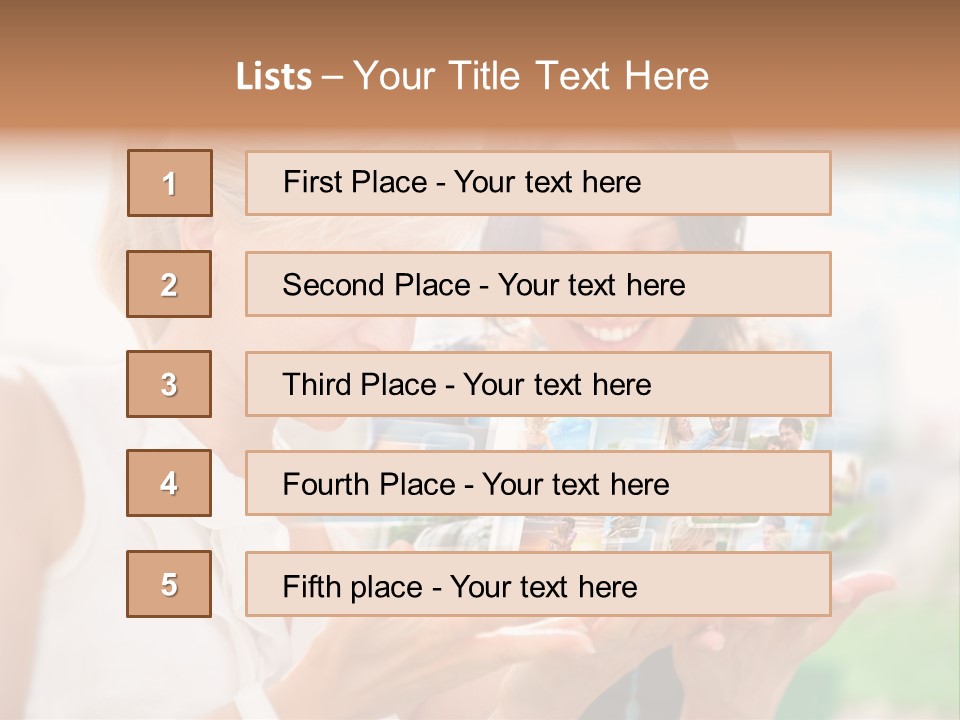Click the 'Second Place - Your text here' box

click(538, 284)
